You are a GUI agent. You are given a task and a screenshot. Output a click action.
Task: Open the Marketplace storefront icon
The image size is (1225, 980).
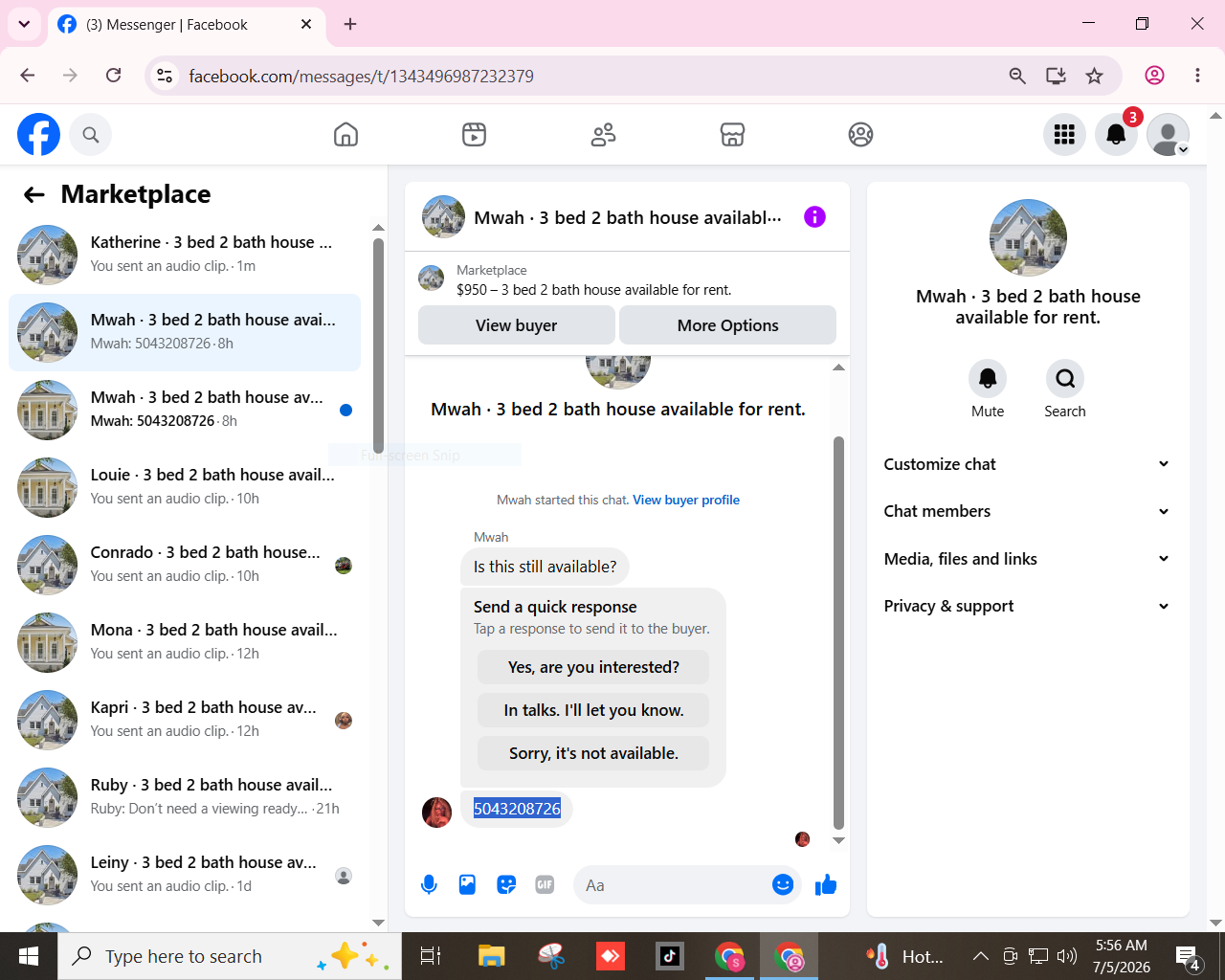click(732, 135)
